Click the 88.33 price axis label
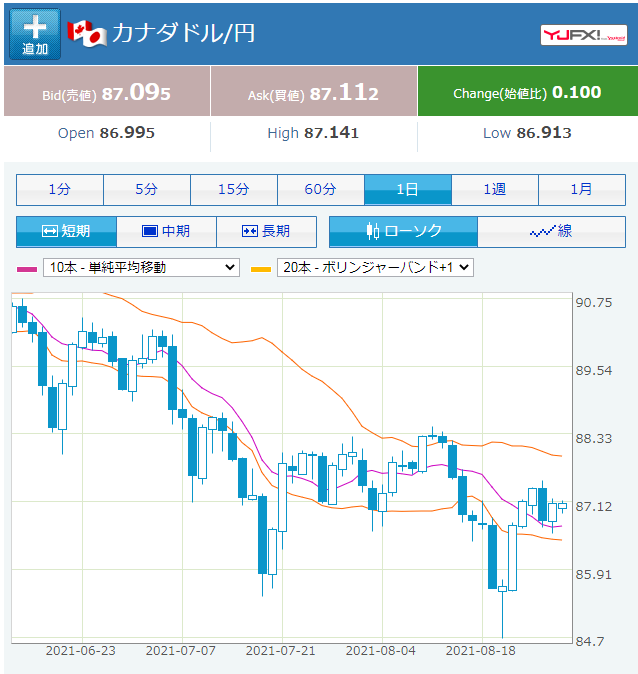Screen dimensions: 638x674 click(594, 438)
